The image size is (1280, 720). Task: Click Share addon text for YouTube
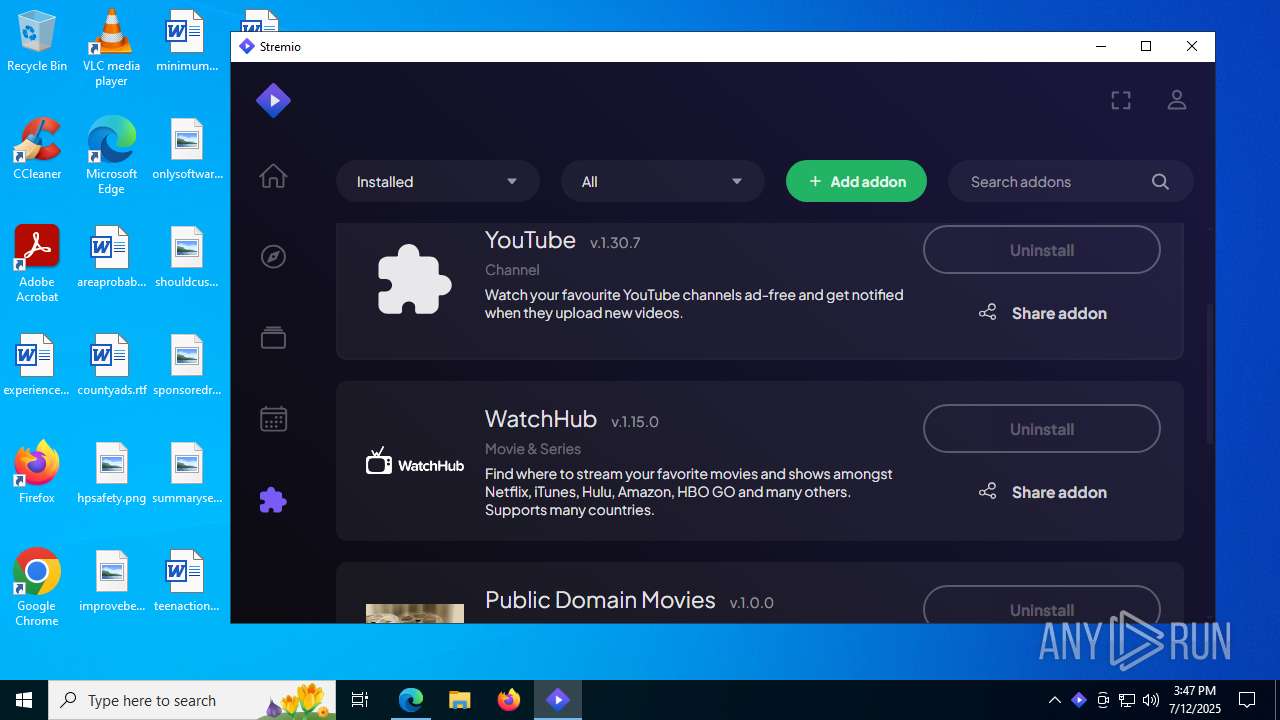click(x=1059, y=313)
